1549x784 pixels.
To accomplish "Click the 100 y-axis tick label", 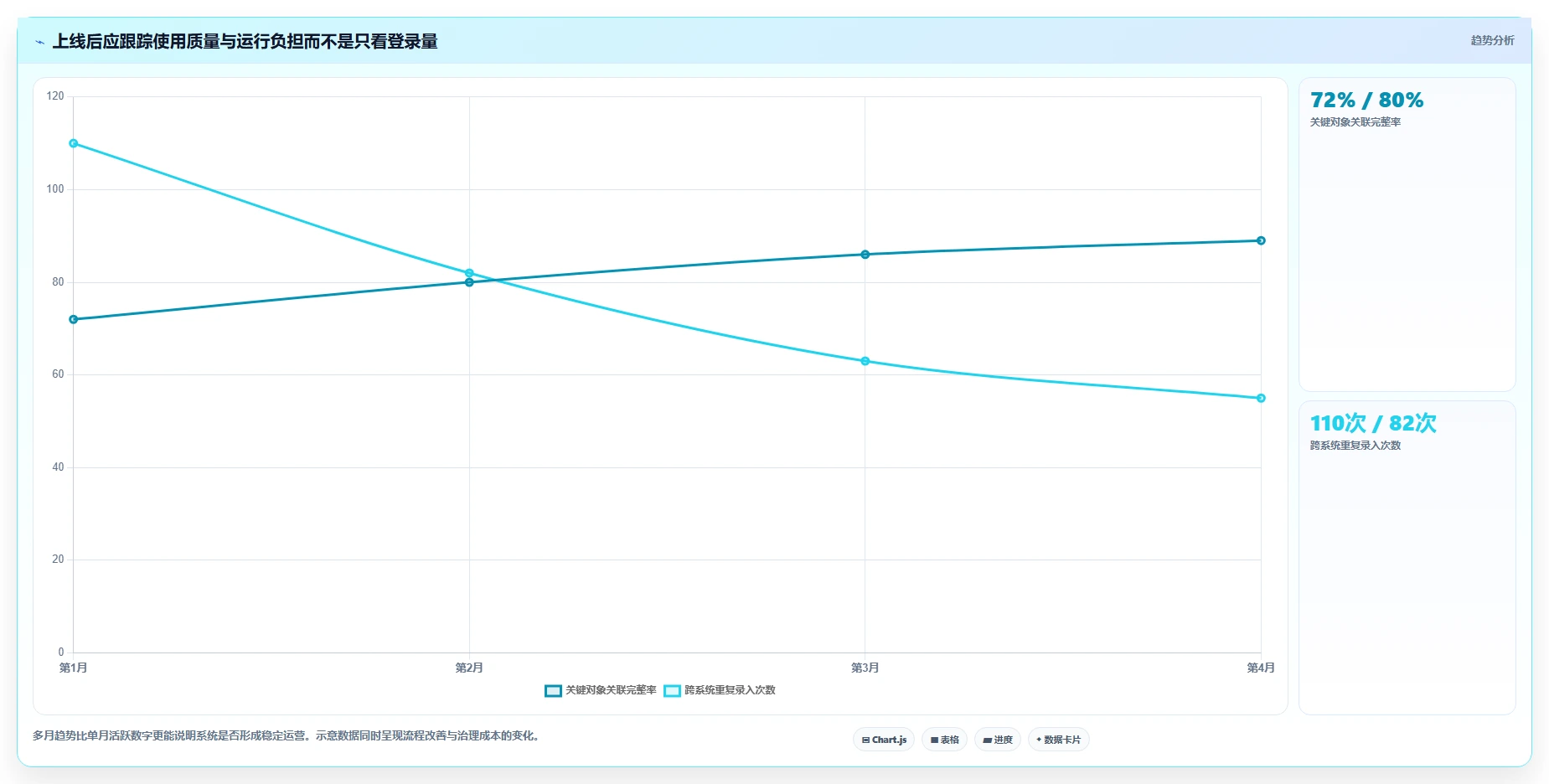I will (x=55, y=189).
